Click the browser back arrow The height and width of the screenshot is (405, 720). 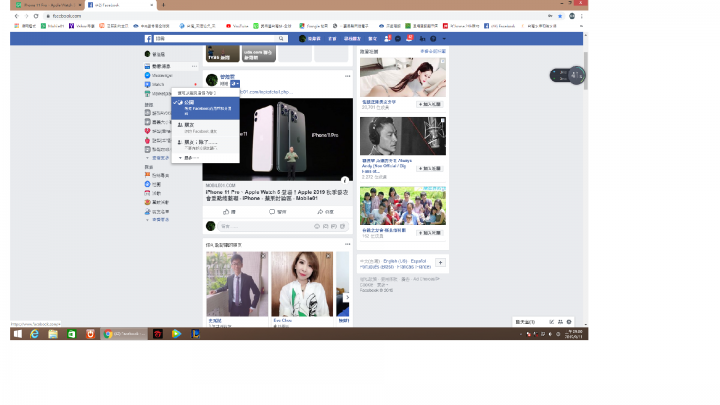point(17,16)
